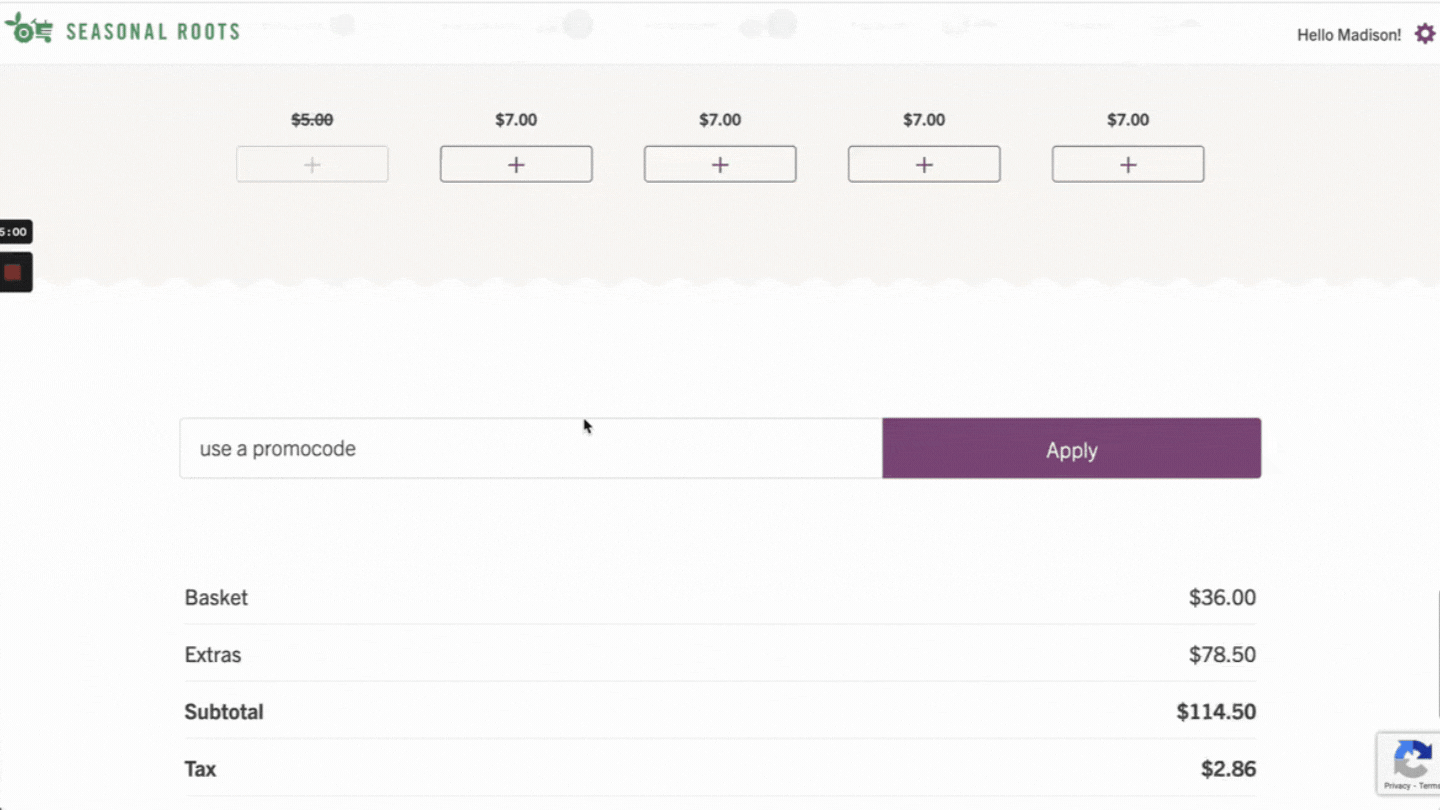The height and width of the screenshot is (810, 1440).
Task: Open the reCAPTCHA Privacy link
Action: coord(1397,786)
